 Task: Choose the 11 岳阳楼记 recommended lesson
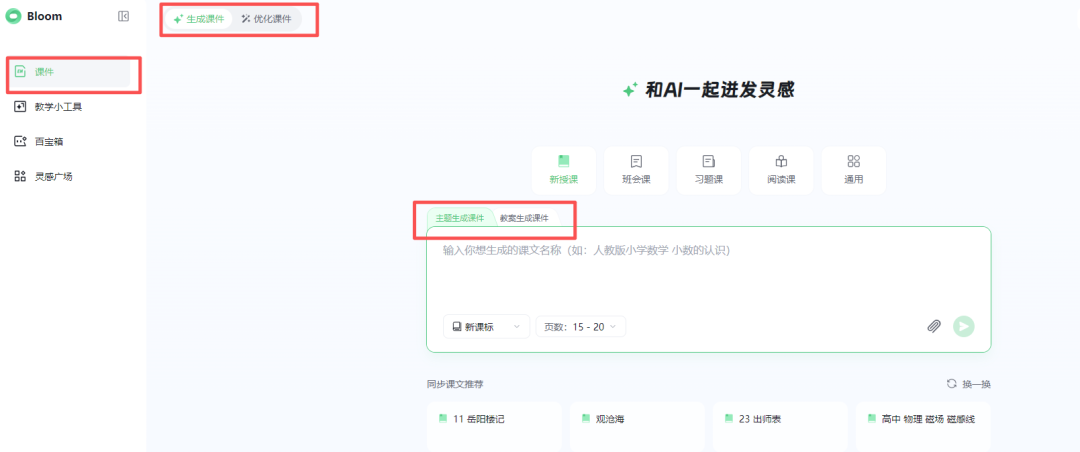pyautogui.click(x=494, y=426)
